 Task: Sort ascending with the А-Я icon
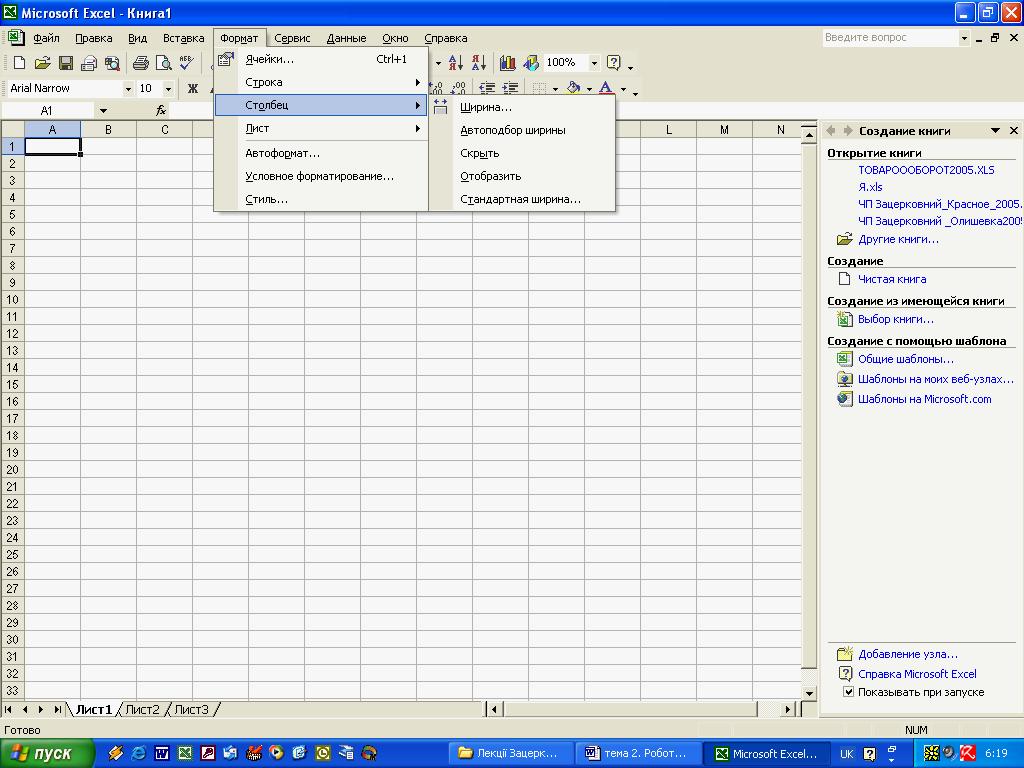(456, 63)
